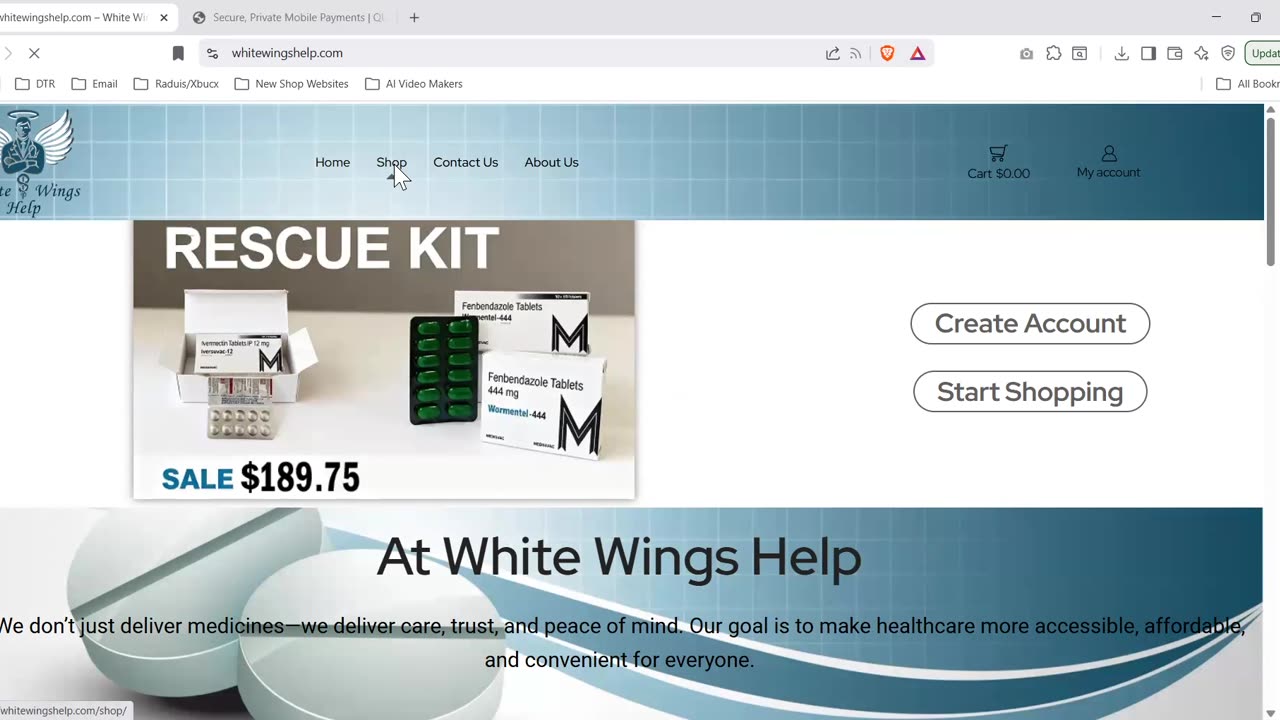Open the Contact Us page
The height and width of the screenshot is (720, 1280).
465,162
